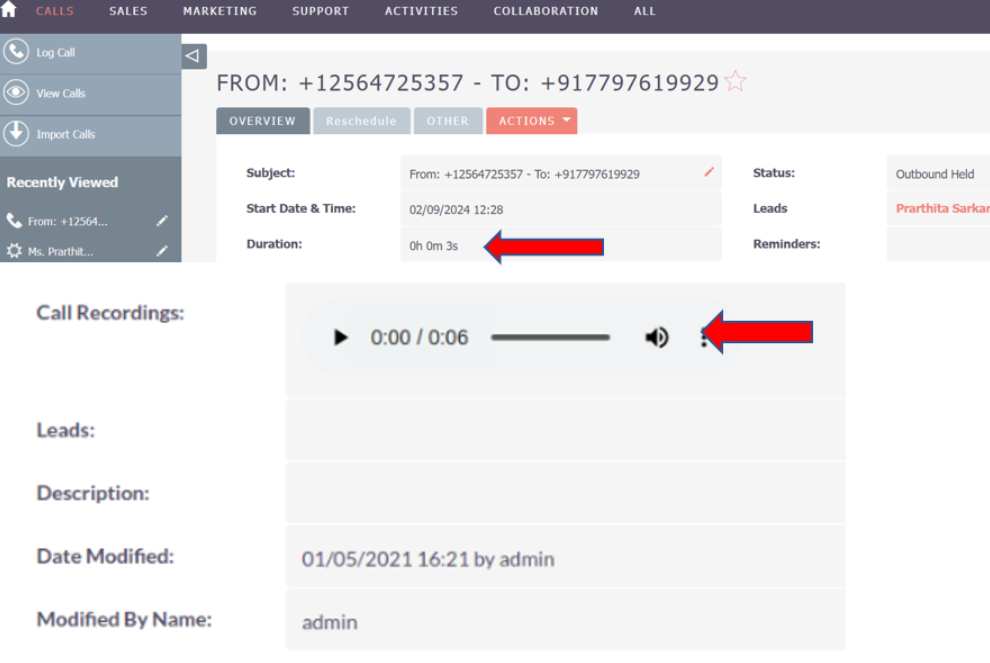Mark the call as favorite with the star
The image size is (990, 663).
735,81
